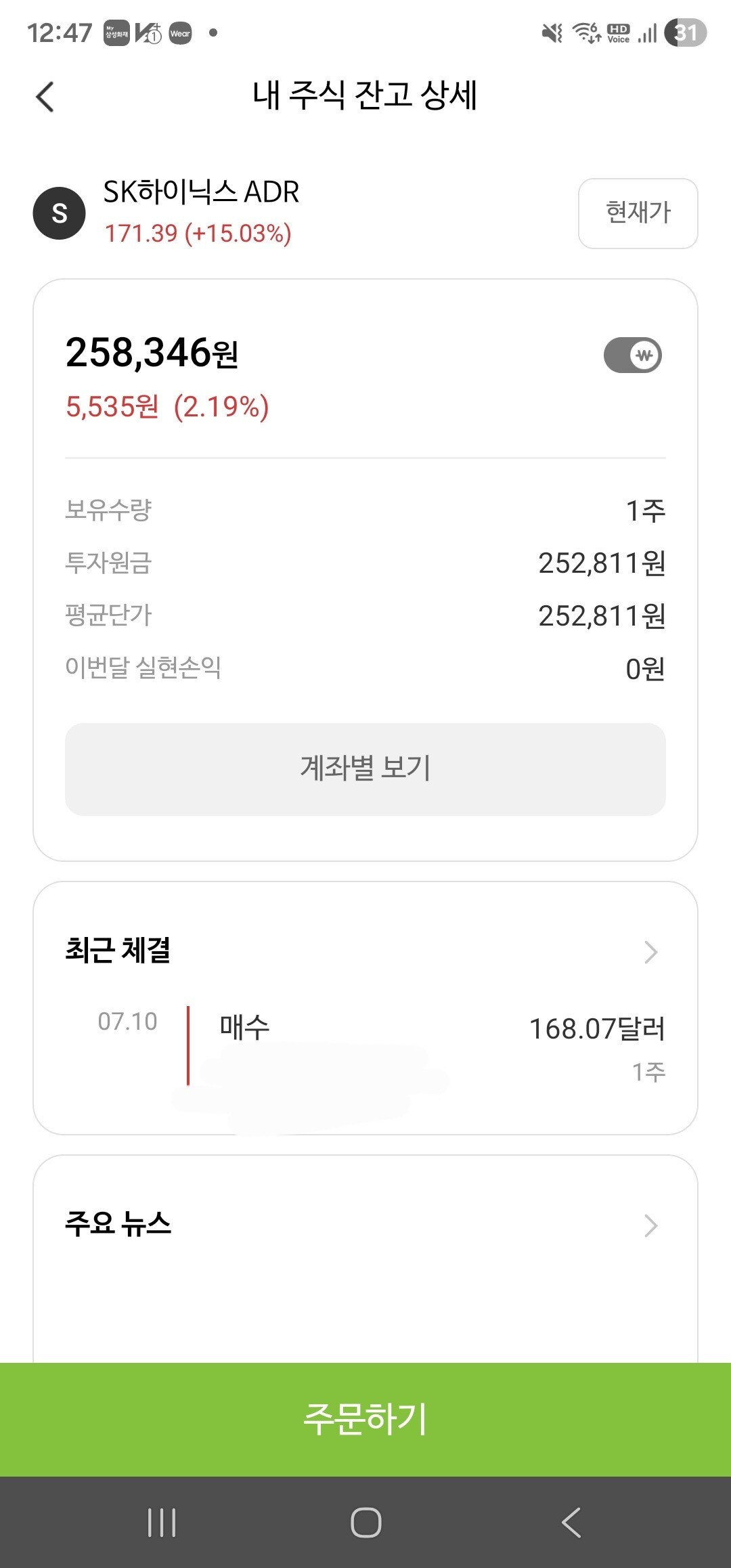Tap the muted sound status icon
Image resolution: width=731 pixels, height=1568 pixels.
click(x=552, y=32)
